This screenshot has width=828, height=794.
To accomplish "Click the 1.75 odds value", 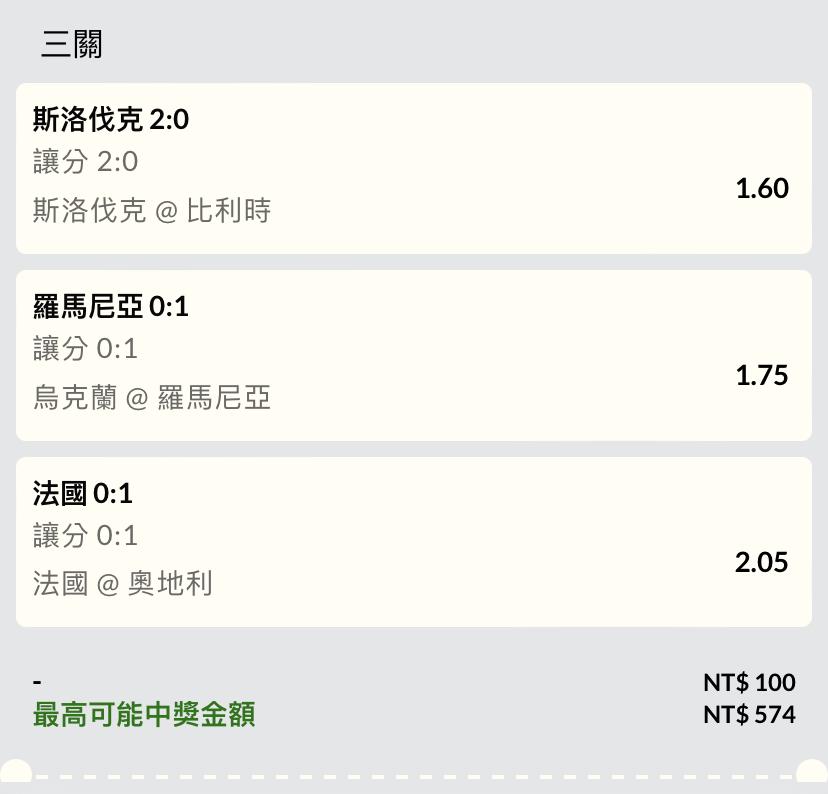I will pyautogui.click(x=761, y=375).
